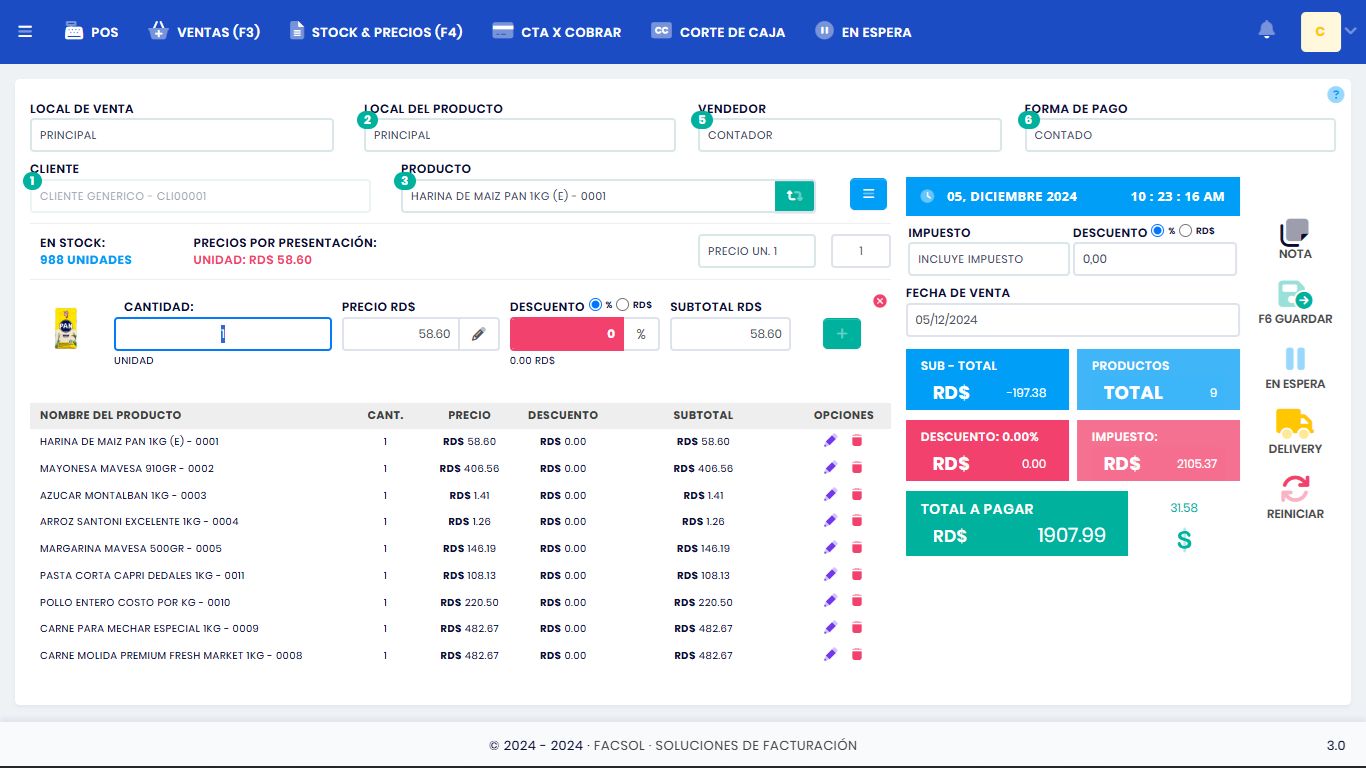
Task: Open notifications bell
Action: (1267, 30)
